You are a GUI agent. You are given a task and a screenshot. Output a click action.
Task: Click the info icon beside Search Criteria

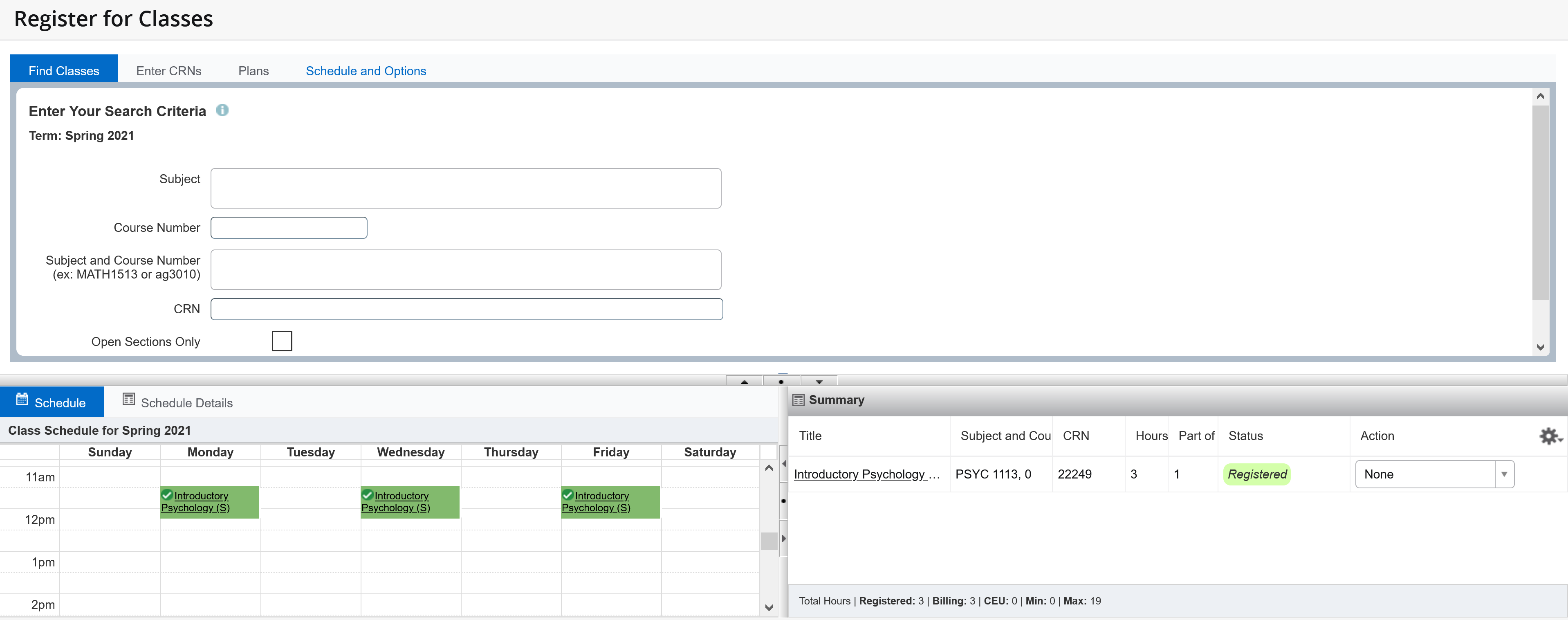(222, 110)
